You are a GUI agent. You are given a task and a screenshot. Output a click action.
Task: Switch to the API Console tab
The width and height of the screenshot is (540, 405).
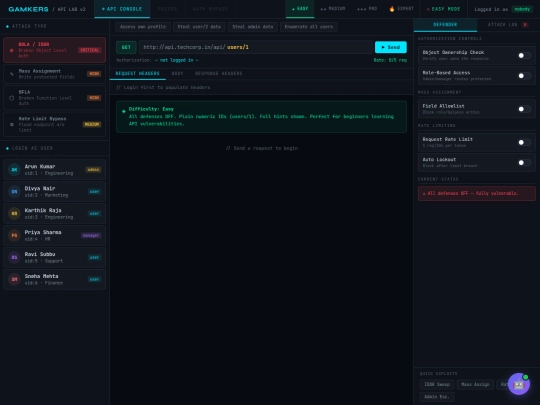[122, 9]
